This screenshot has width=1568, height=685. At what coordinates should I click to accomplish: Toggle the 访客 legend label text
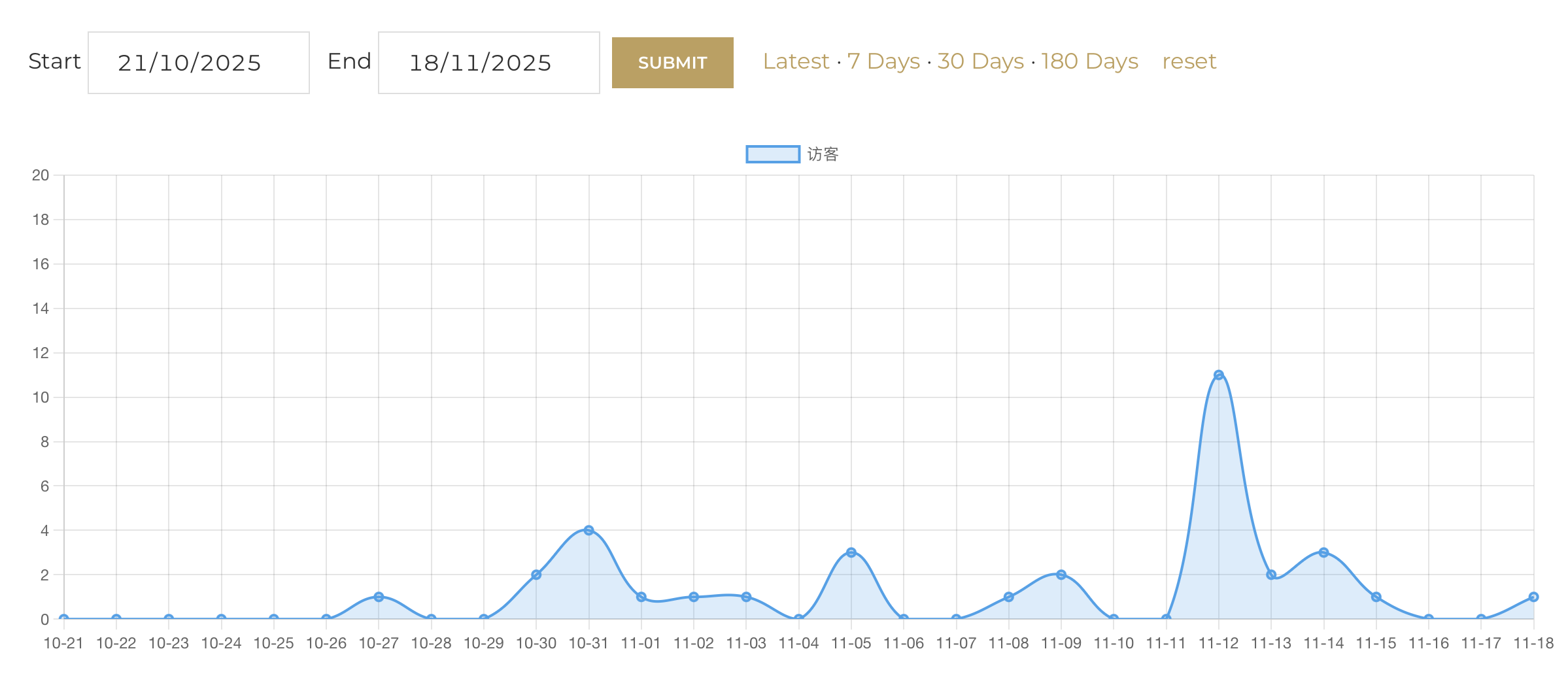(823, 154)
